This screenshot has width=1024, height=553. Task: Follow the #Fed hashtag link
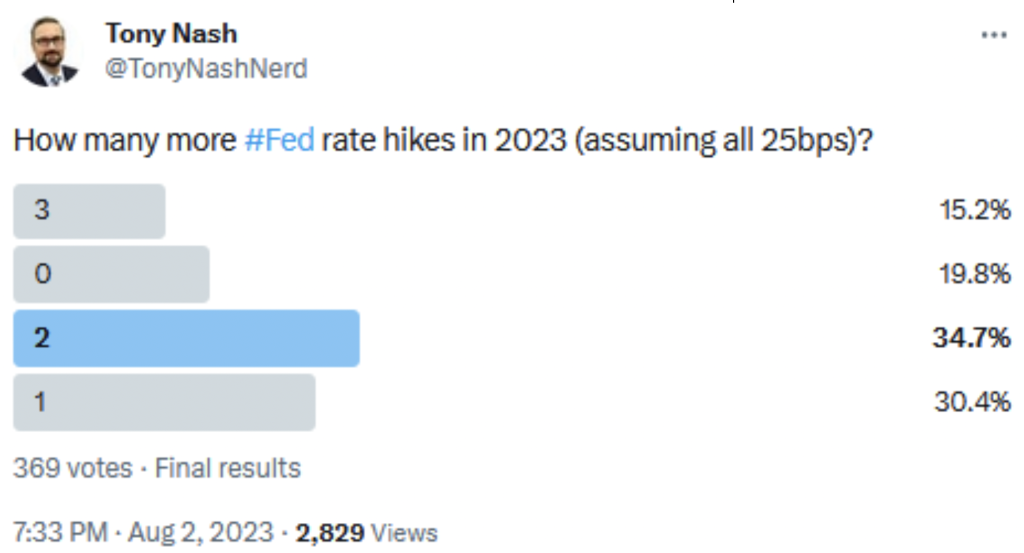point(279,140)
